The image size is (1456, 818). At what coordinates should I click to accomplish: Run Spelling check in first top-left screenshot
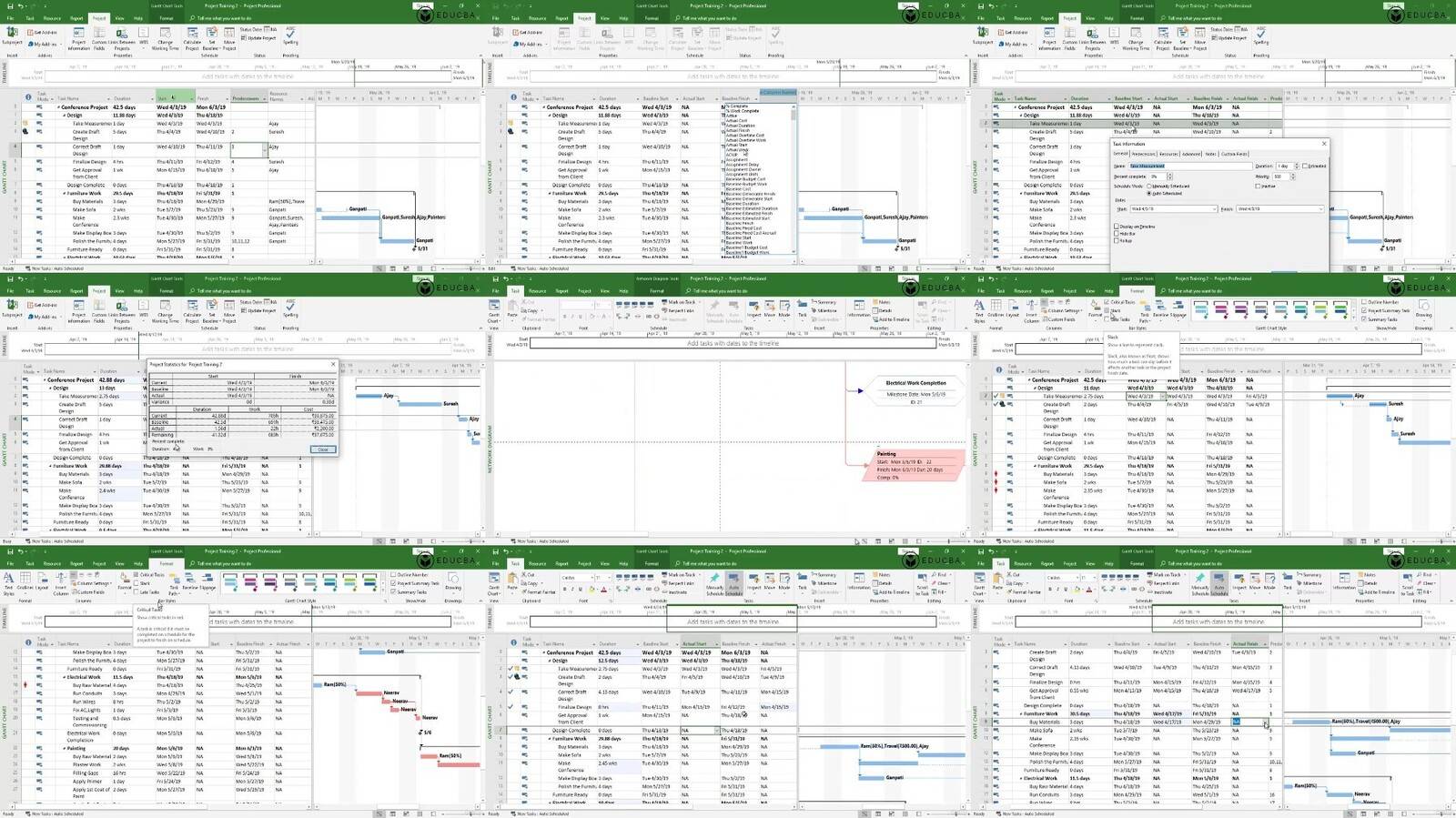(290, 35)
